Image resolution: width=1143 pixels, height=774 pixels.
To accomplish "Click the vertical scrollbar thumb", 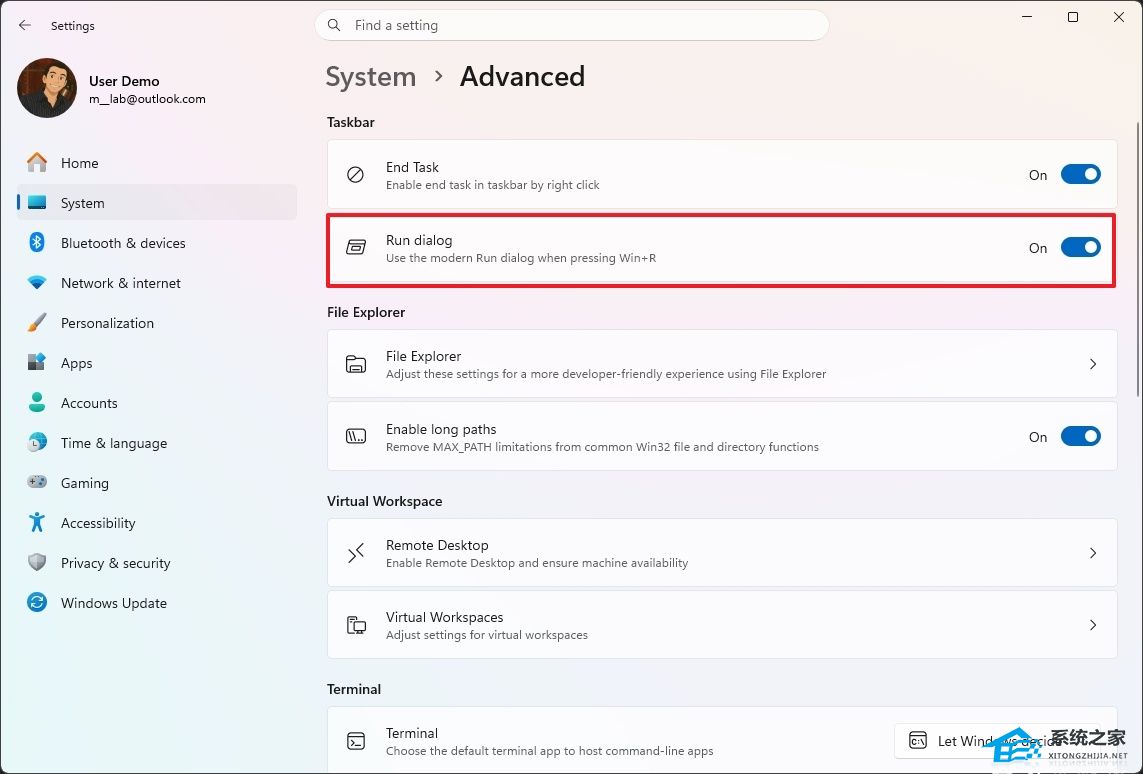I will (x=1138, y=259).
